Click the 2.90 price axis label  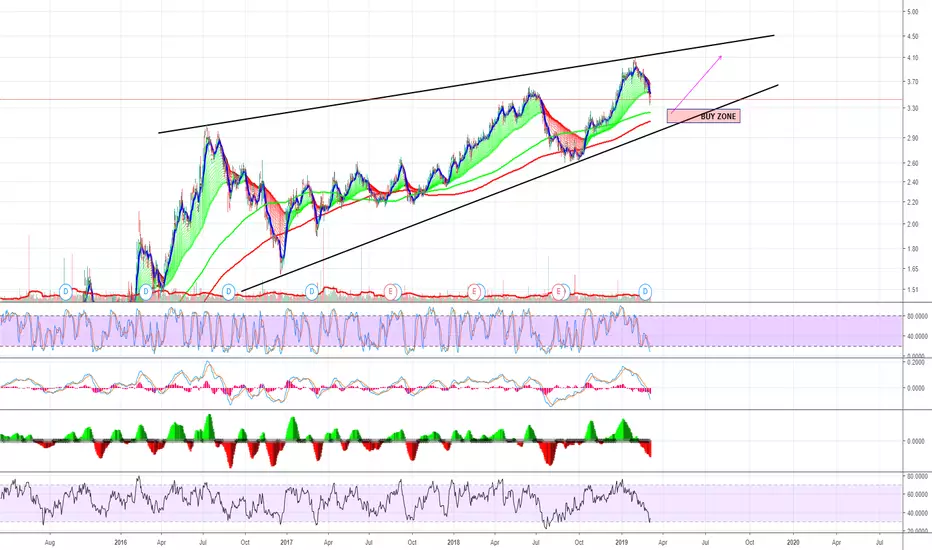(x=912, y=138)
